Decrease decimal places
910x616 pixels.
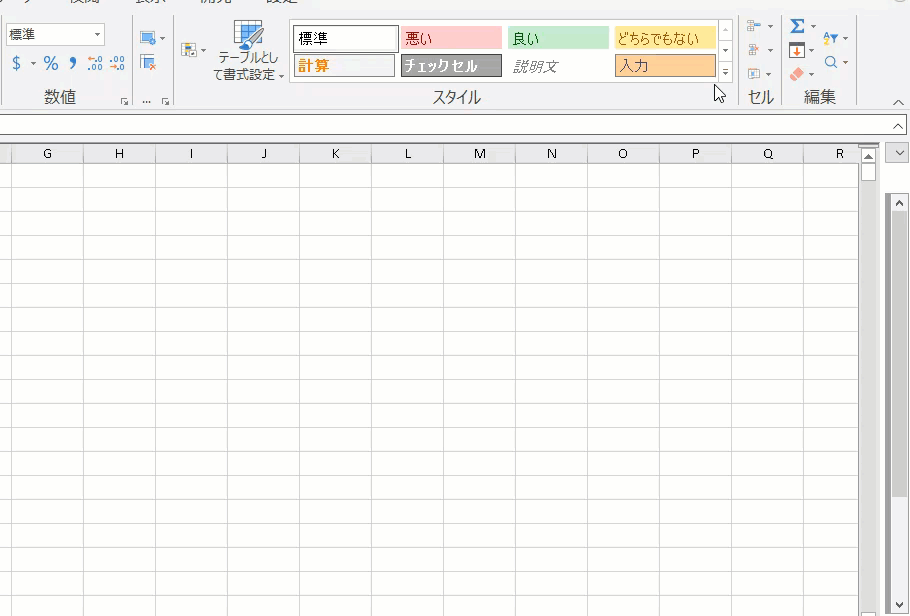click(117, 63)
